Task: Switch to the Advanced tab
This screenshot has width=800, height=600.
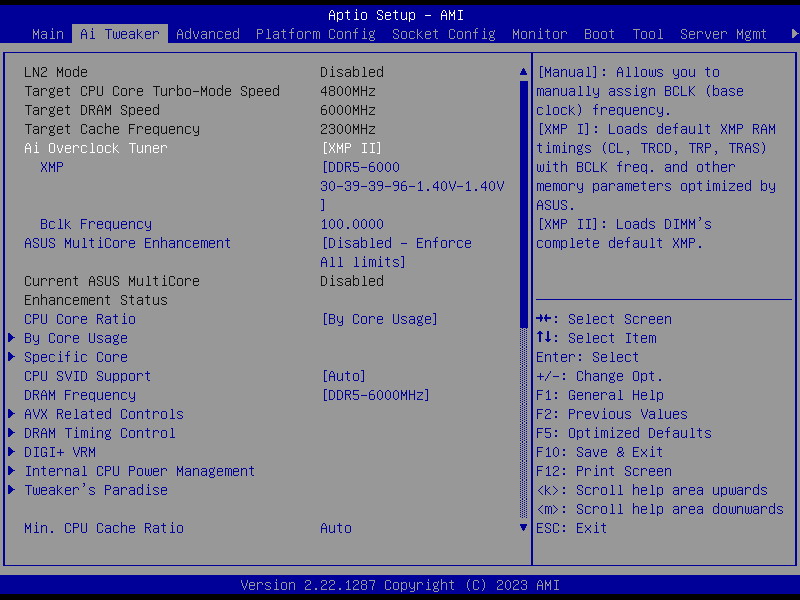Action: pyautogui.click(x=208, y=34)
